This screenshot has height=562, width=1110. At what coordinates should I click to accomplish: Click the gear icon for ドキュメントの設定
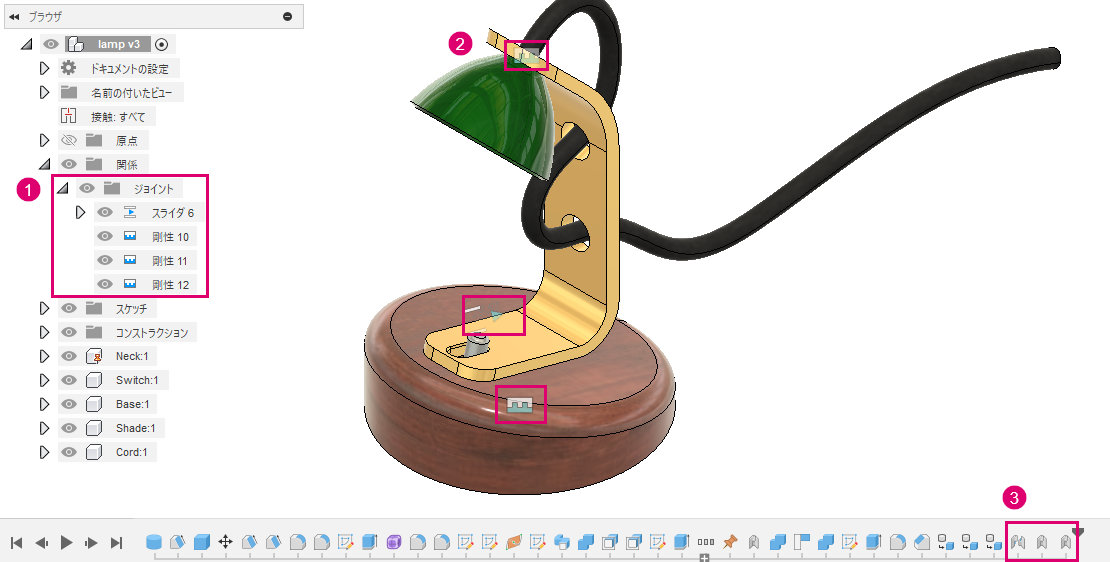[x=69, y=68]
